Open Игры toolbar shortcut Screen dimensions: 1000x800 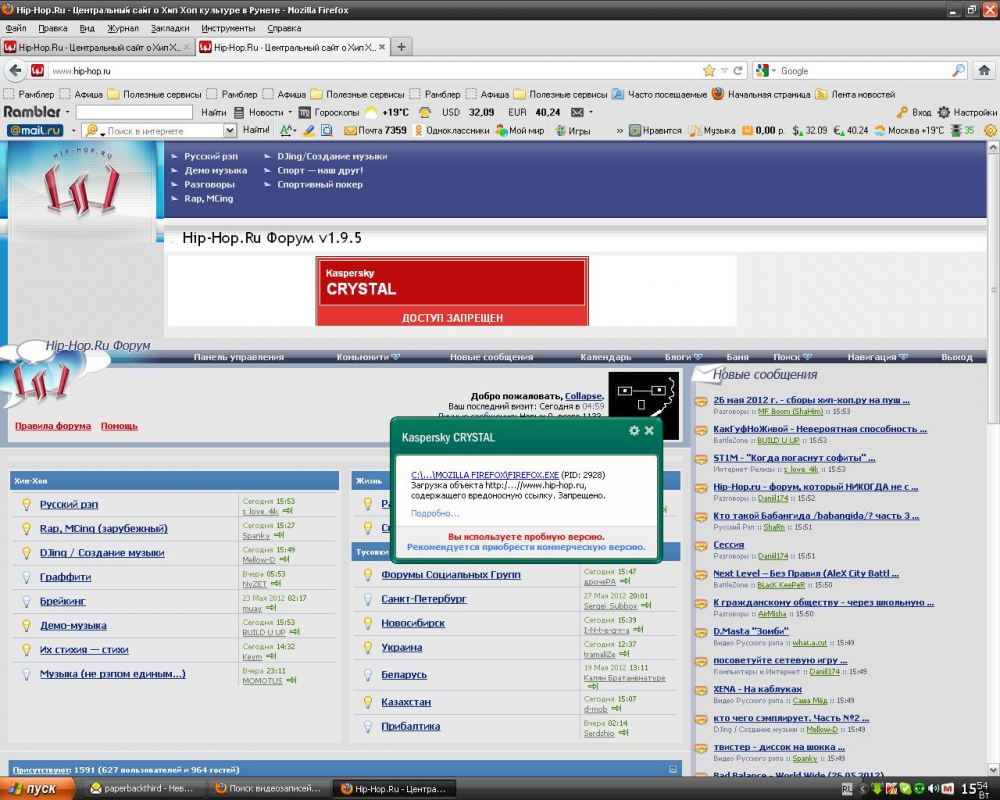tap(572, 130)
